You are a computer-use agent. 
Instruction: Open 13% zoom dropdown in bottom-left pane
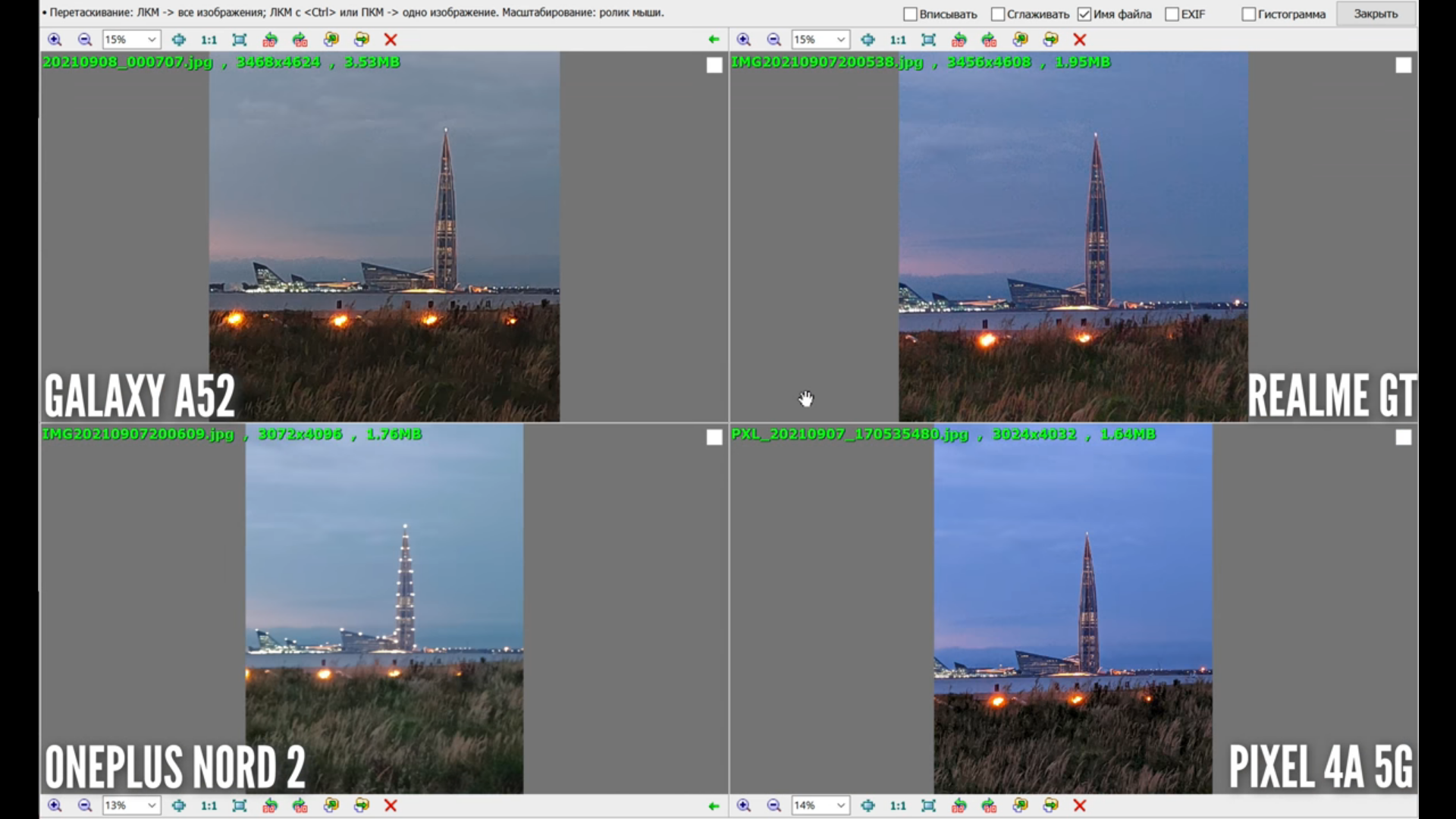[152, 805]
